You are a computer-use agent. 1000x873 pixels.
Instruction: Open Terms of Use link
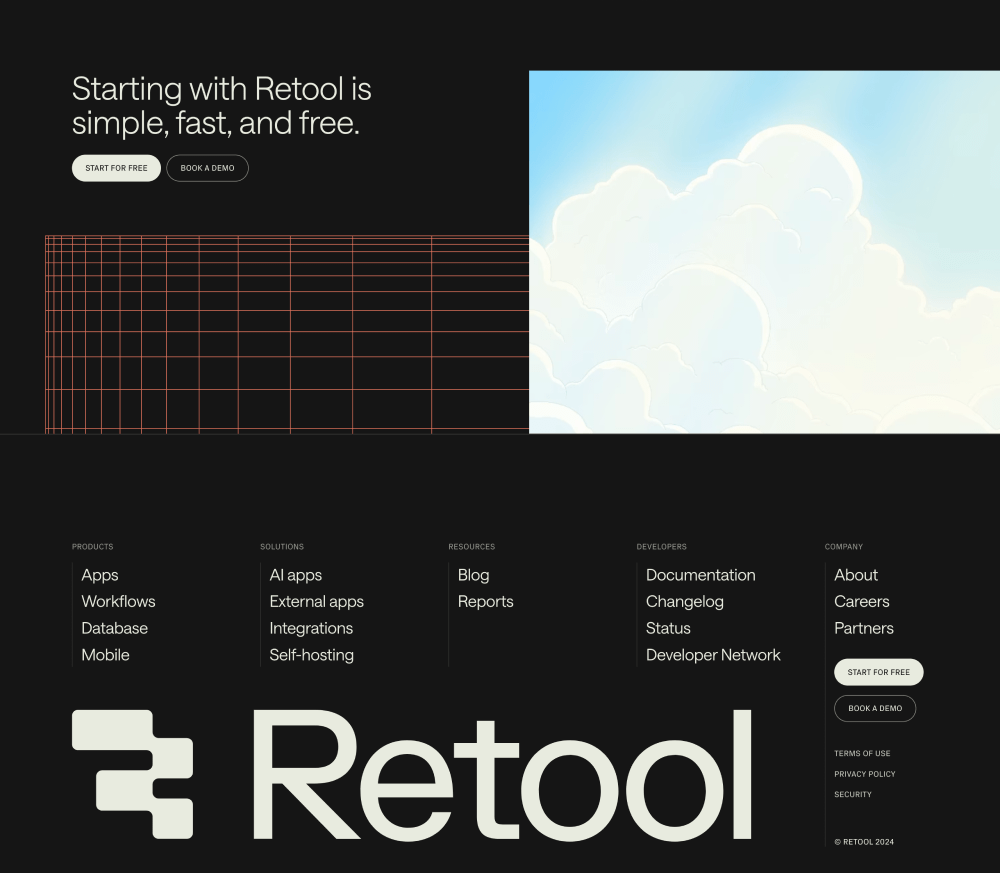point(862,754)
